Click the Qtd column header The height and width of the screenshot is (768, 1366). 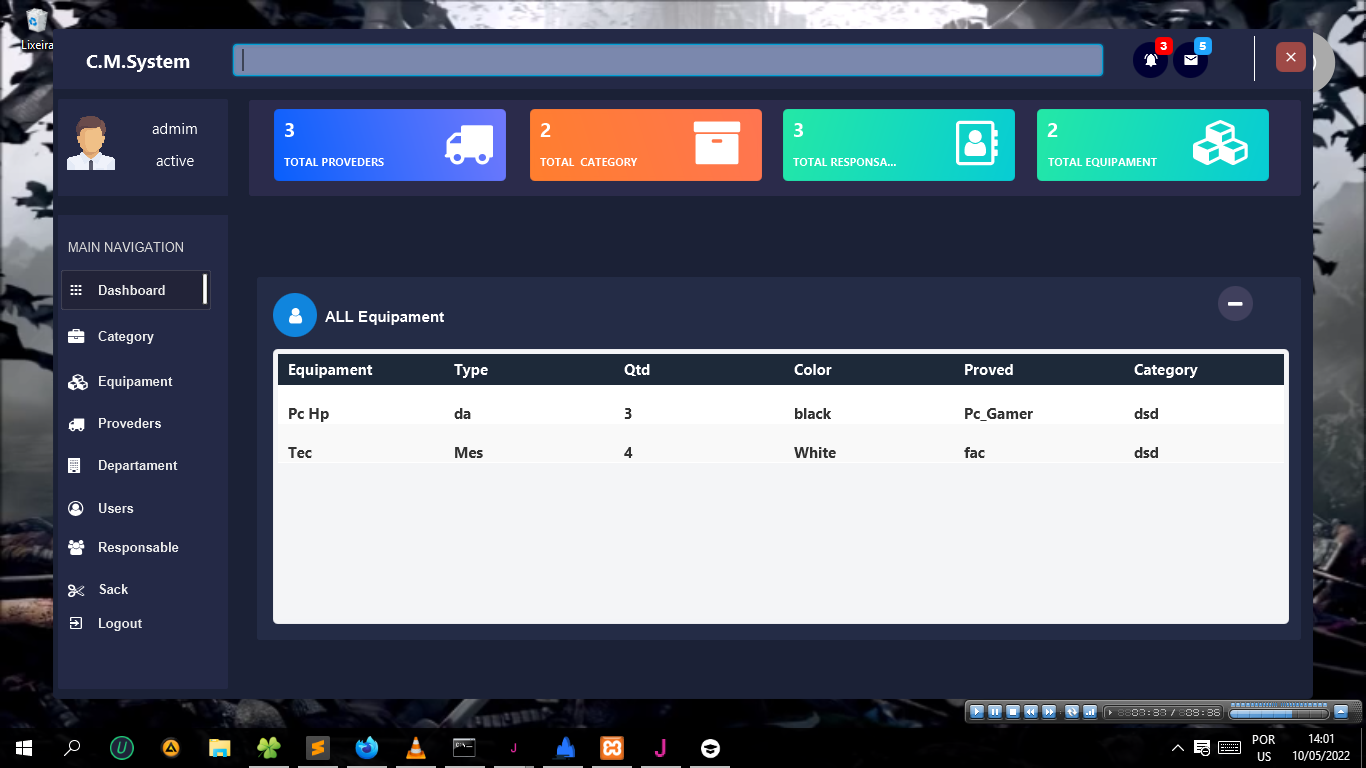(x=637, y=370)
